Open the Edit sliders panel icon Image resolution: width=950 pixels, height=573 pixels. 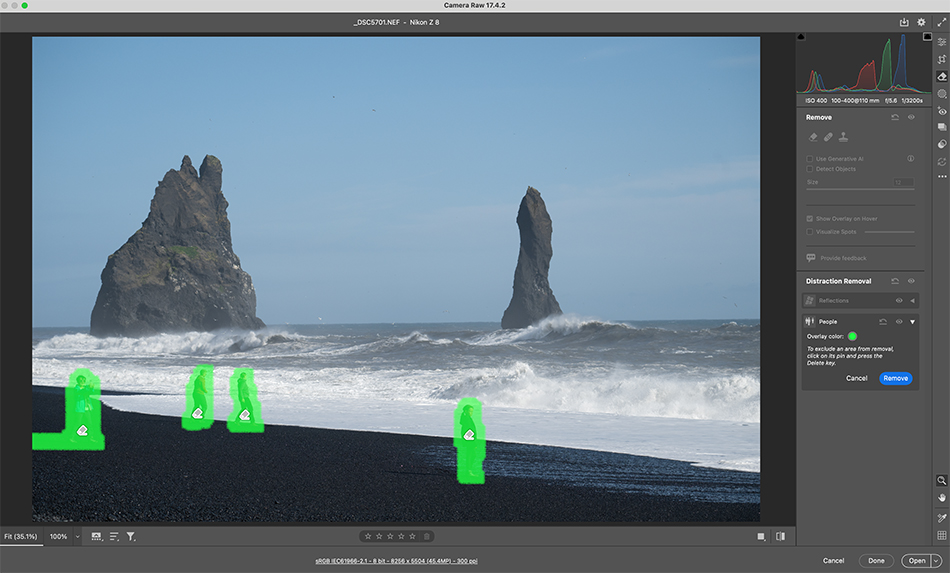[942, 42]
